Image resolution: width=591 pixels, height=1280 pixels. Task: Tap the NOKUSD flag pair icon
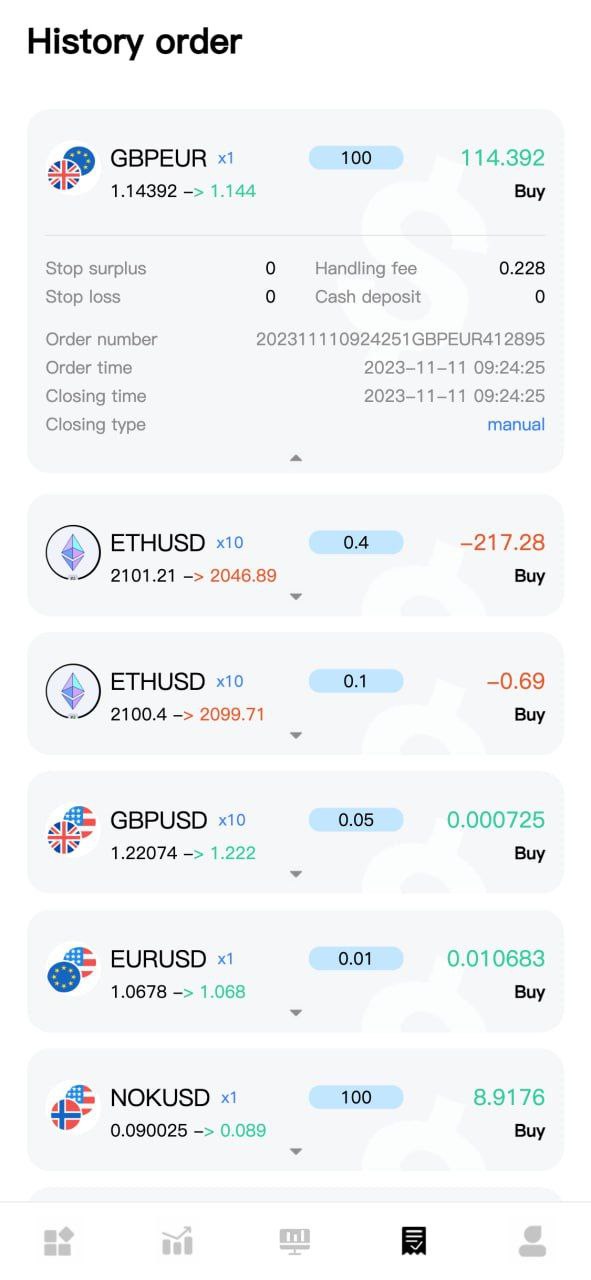coord(72,1107)
